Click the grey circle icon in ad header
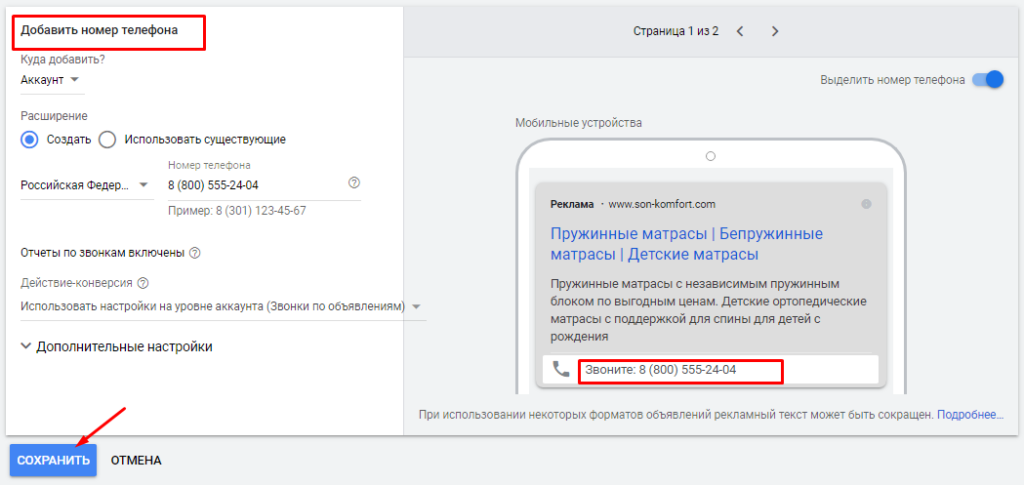The image size is (1024, 485). click(866, 204)
